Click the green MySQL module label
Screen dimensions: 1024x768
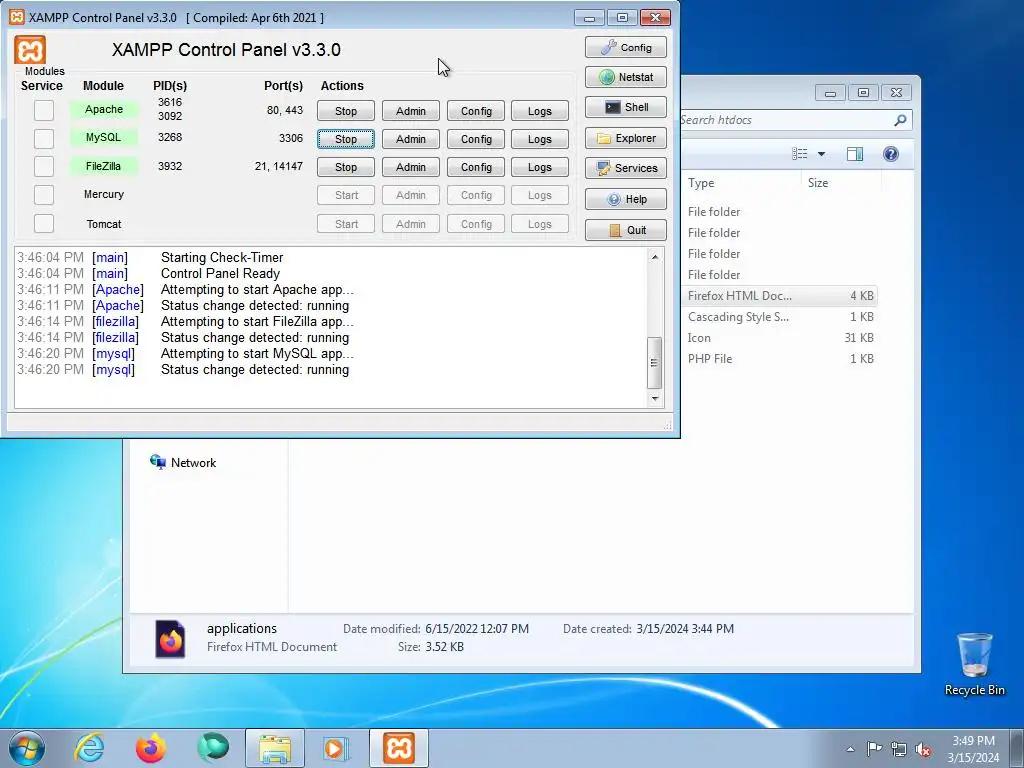tap(104, 137)
